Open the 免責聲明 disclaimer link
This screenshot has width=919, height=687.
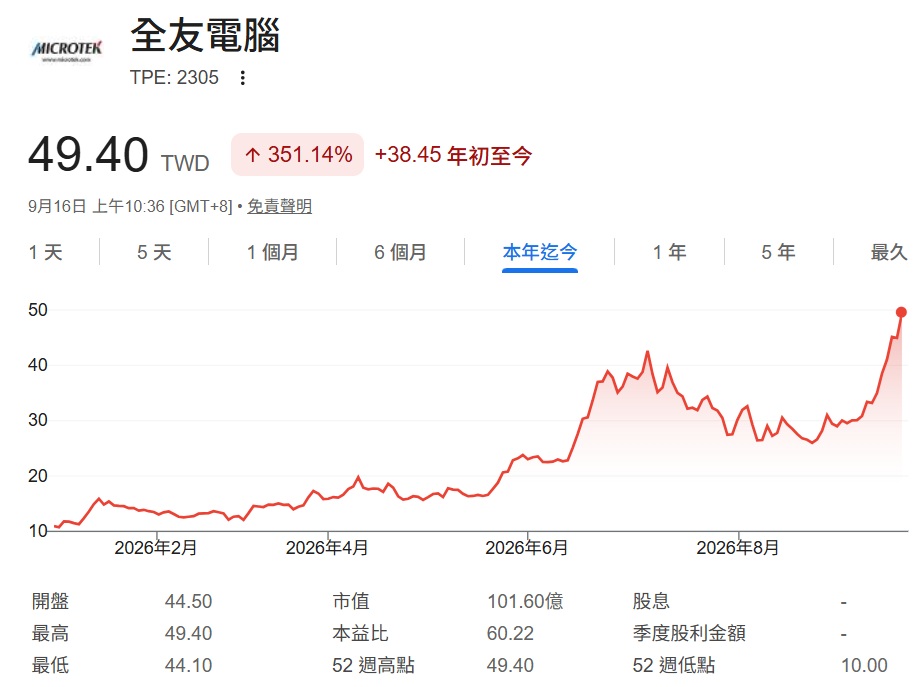280,206
